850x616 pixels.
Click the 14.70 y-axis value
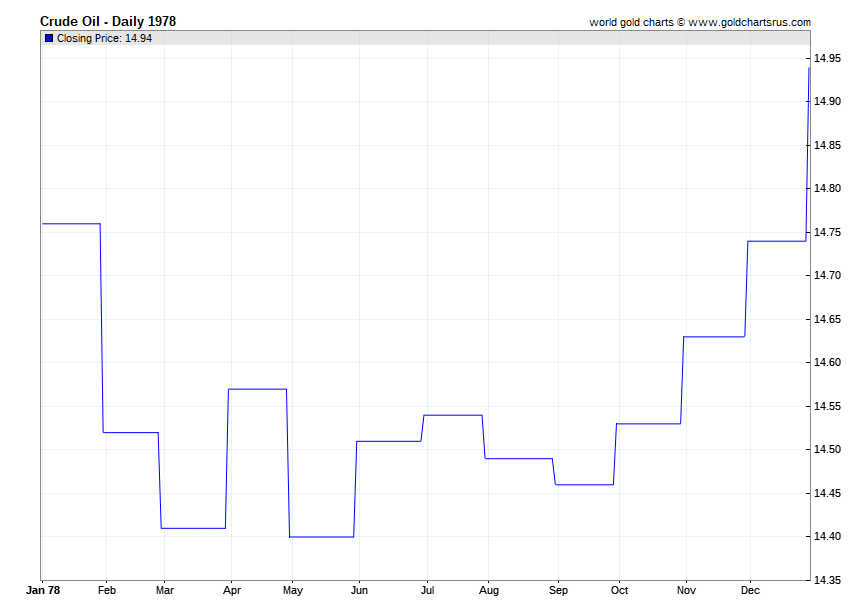coord(828,275)
